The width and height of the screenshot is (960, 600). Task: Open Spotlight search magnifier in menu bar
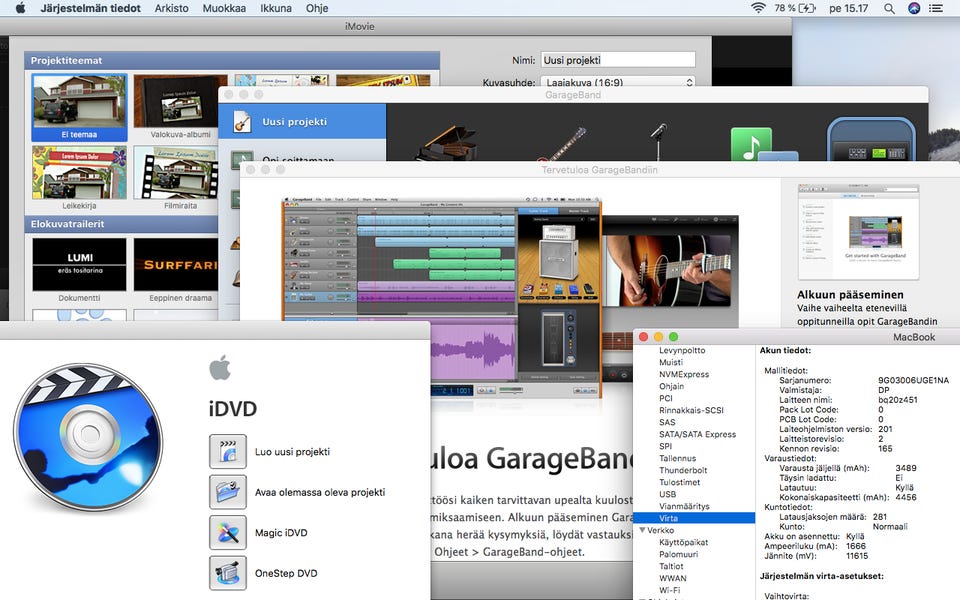pos(889,9)
